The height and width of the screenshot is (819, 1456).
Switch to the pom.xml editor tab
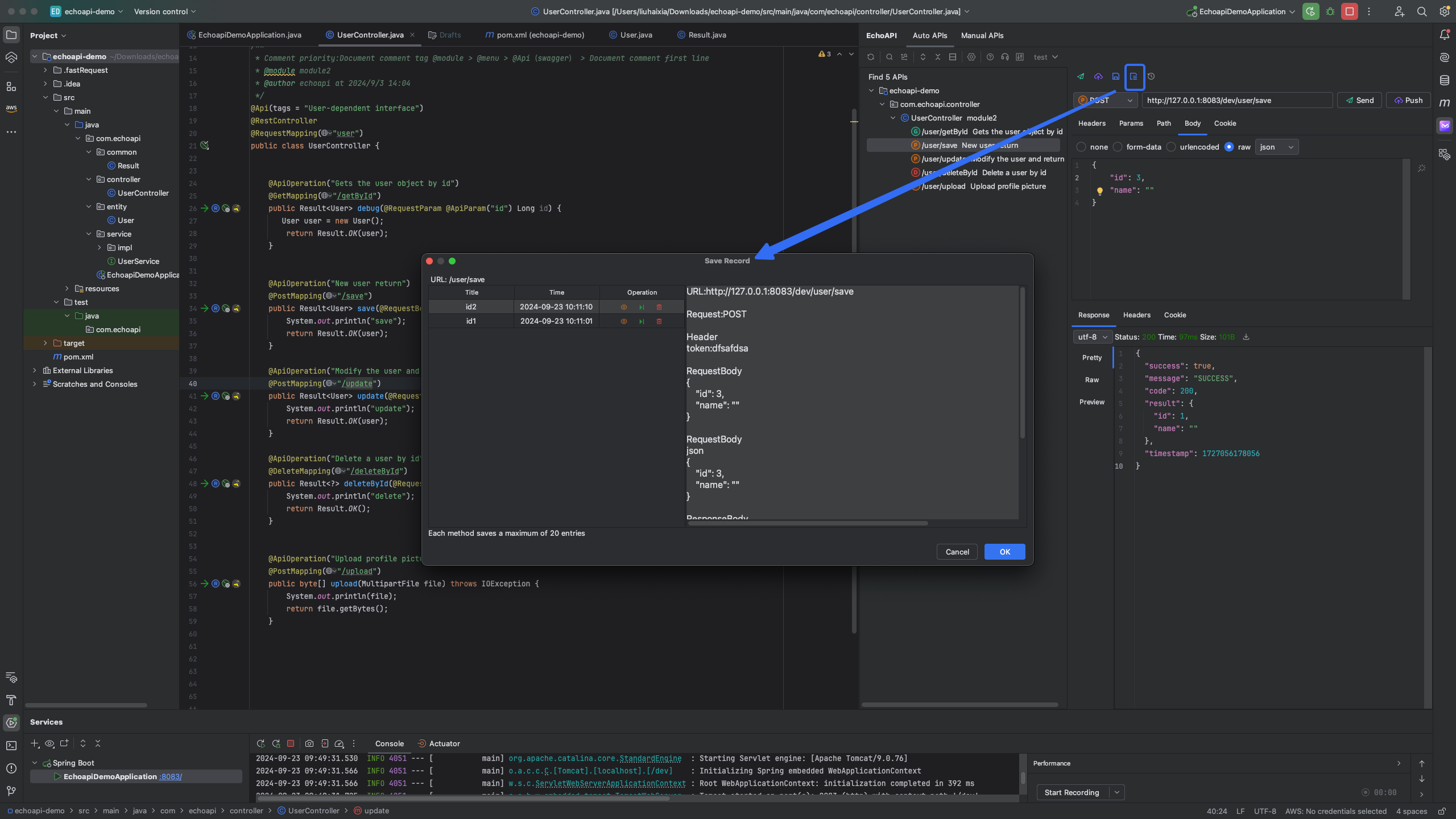point(534,35)
